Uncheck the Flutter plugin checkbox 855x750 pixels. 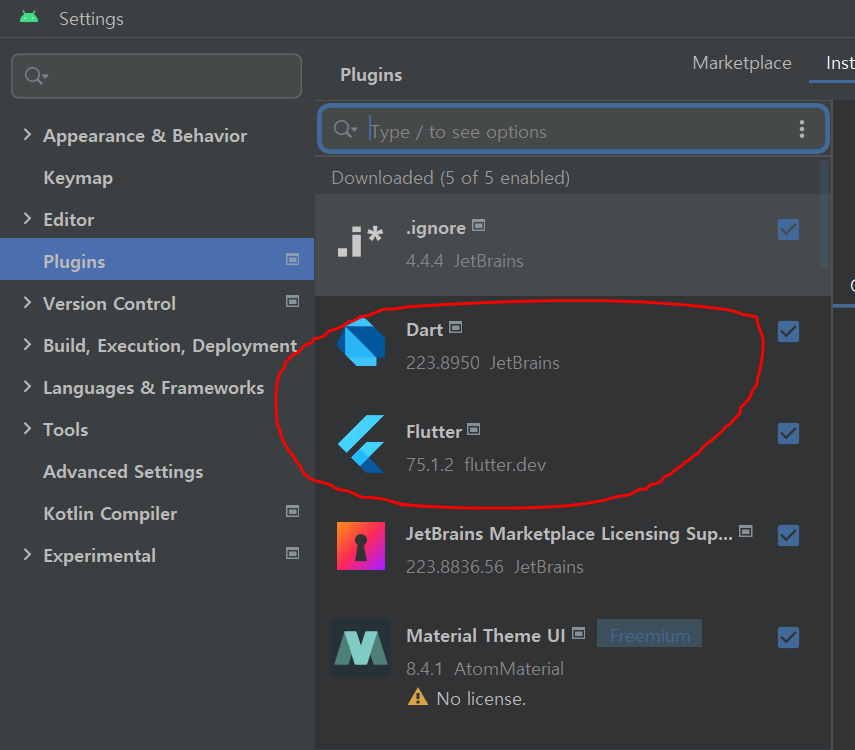[788, 434]
